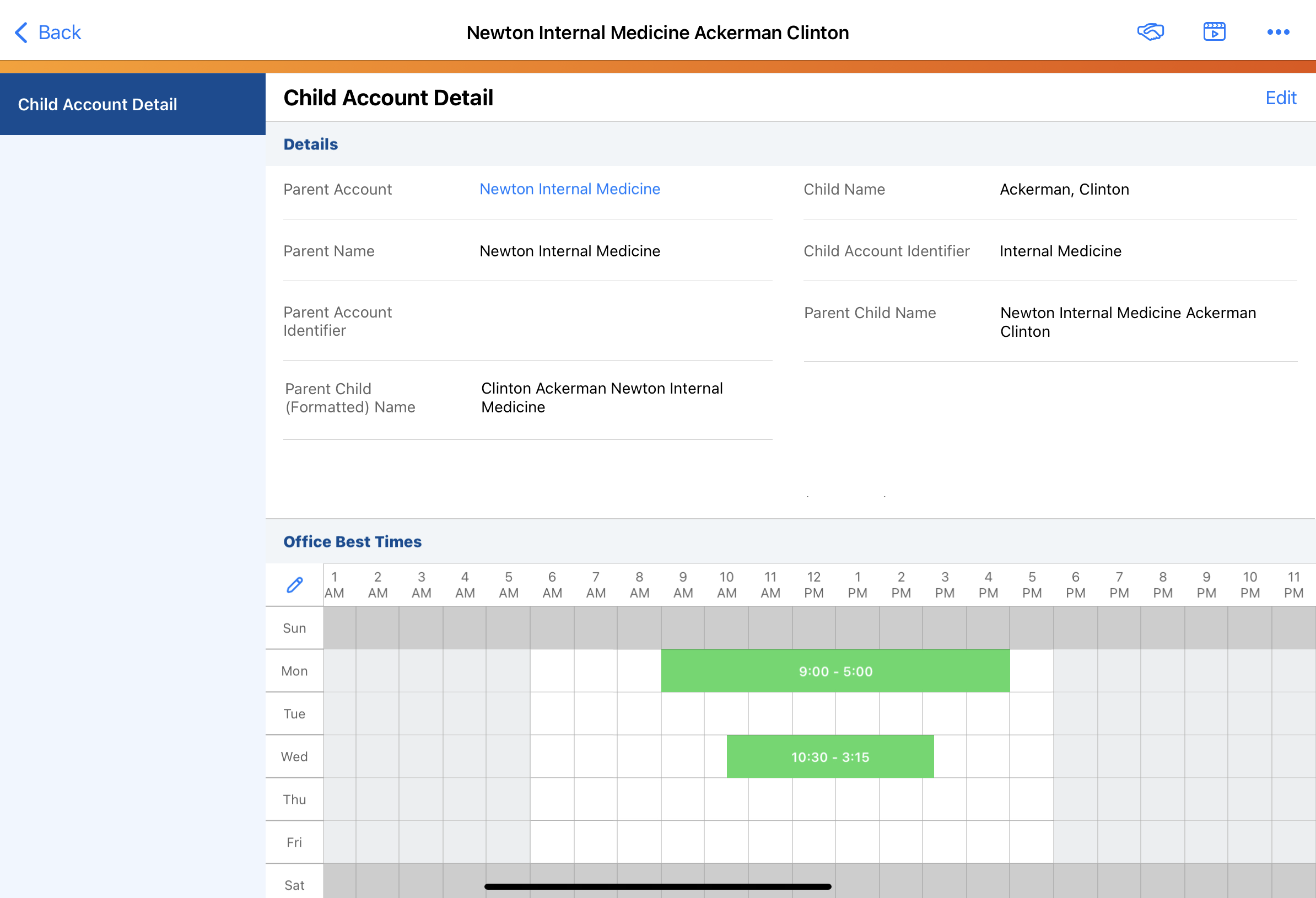Tap the Back text label
Screen dimensions: 1316x898
[x=60, y=33]
